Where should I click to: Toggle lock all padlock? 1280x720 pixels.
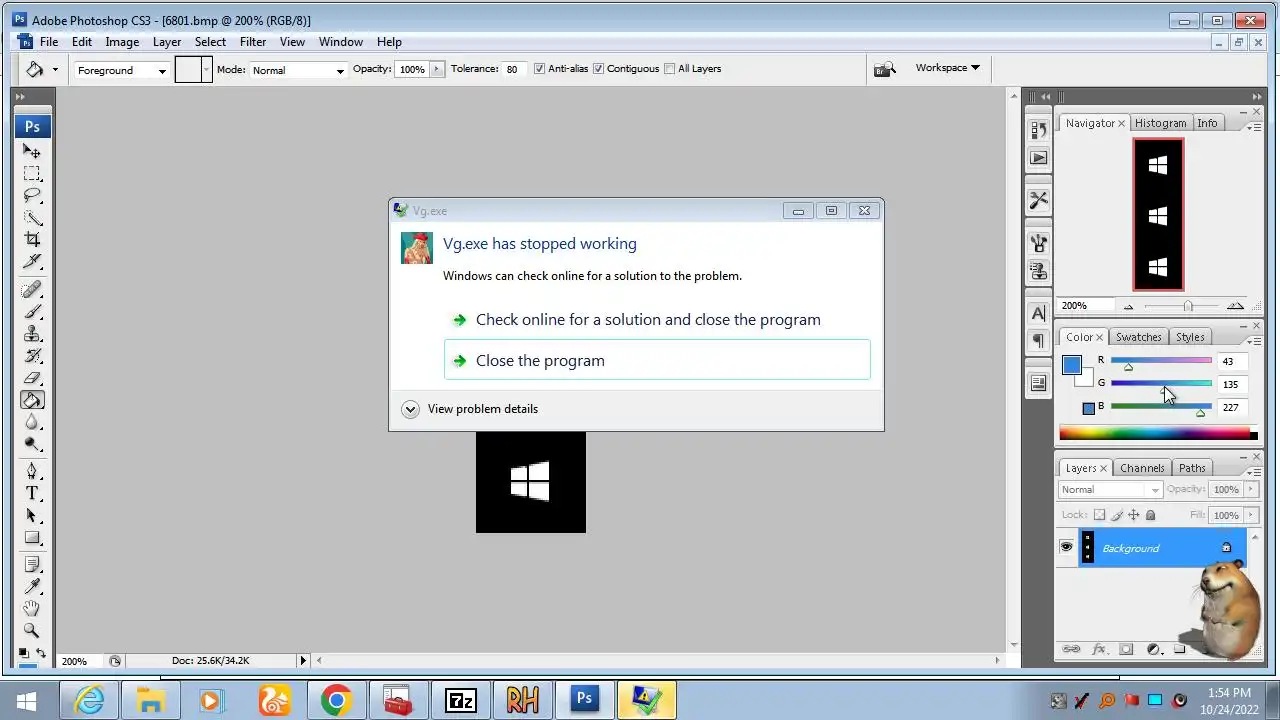click(1151, 515)
